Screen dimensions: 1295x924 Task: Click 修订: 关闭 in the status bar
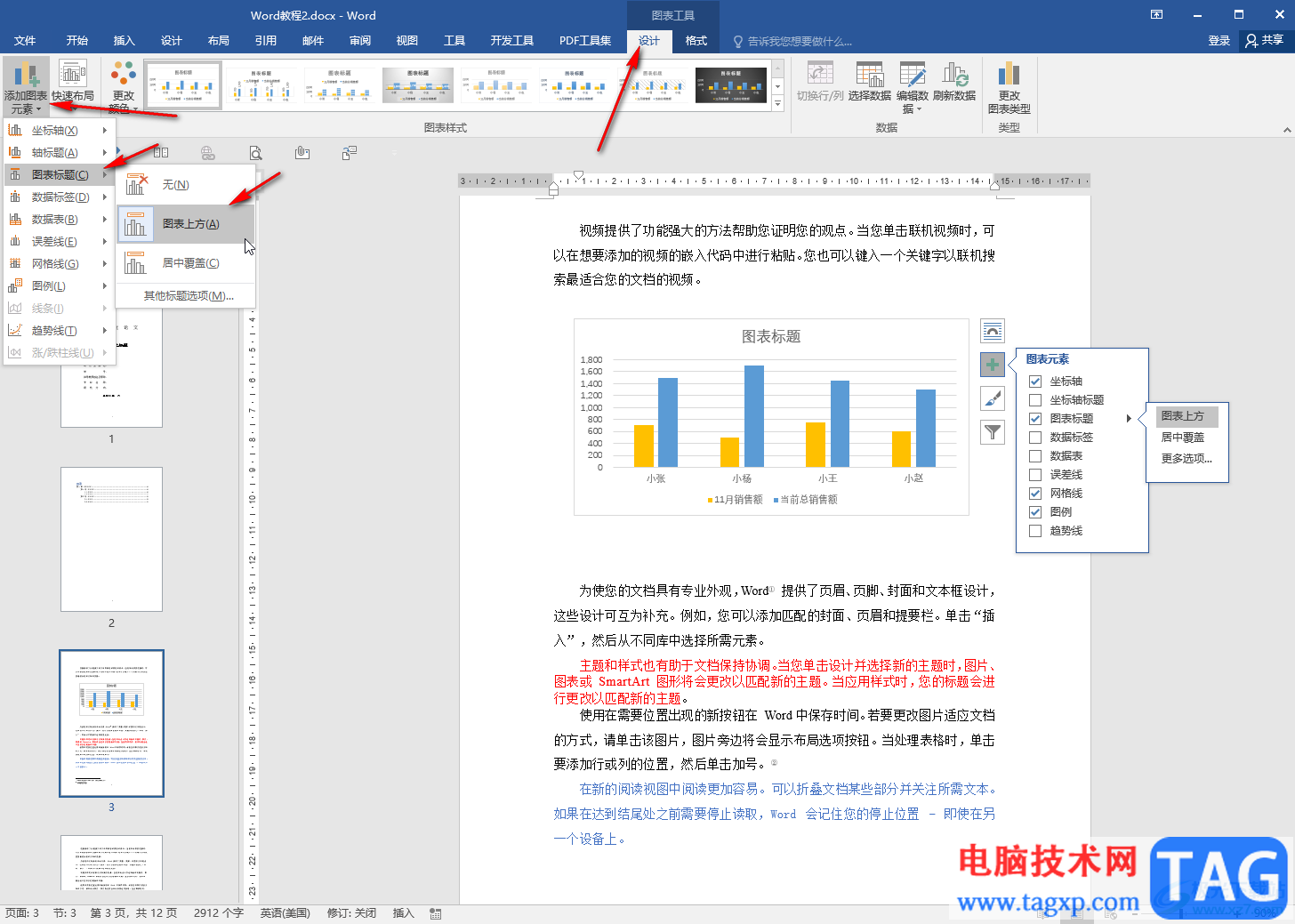(352, 913)
